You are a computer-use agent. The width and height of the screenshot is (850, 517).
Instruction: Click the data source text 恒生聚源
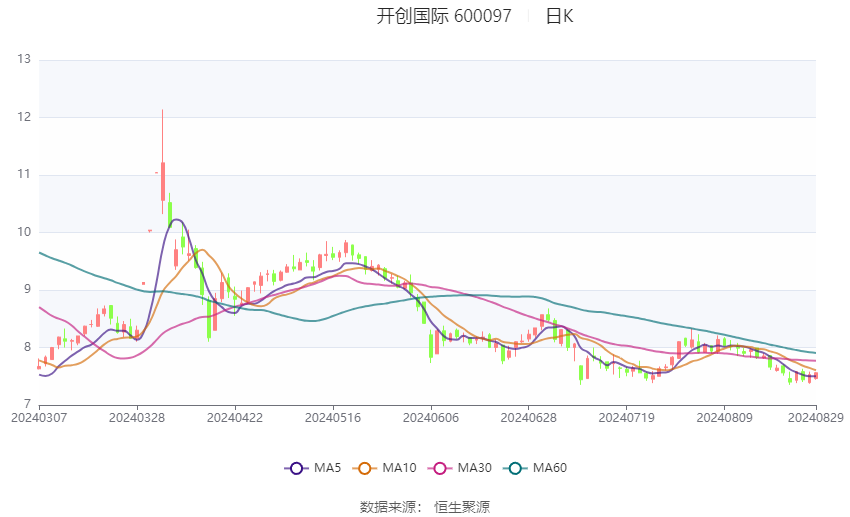[462, 507]
